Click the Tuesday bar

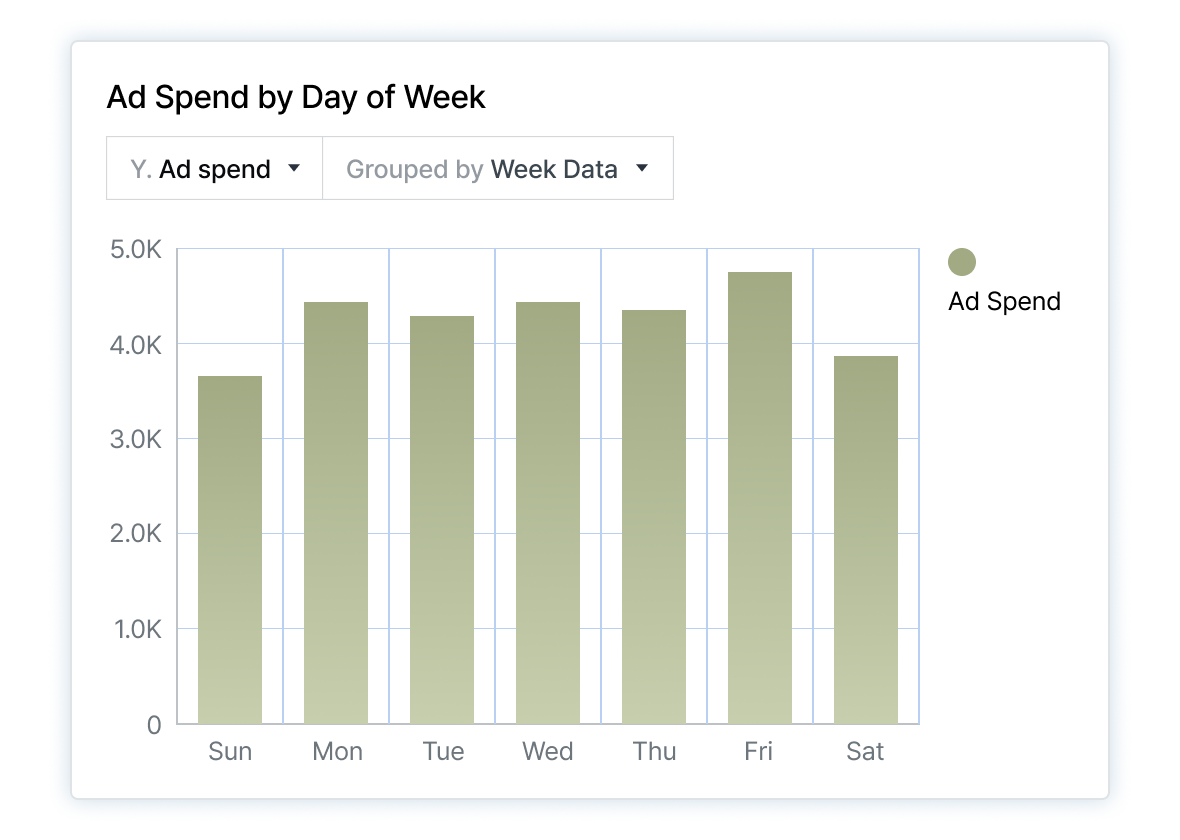click(x=442, y=520)
